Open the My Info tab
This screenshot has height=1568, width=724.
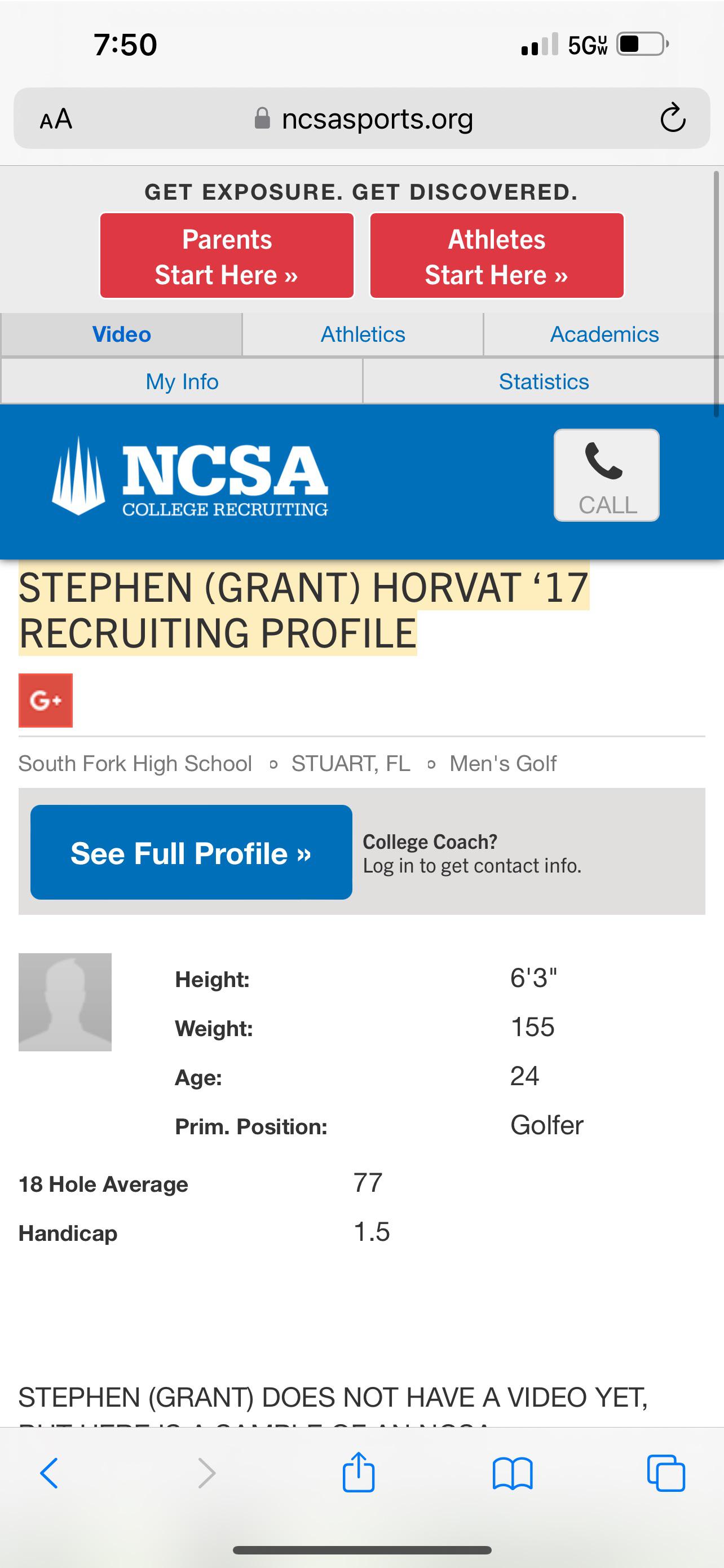click(182, 382)
